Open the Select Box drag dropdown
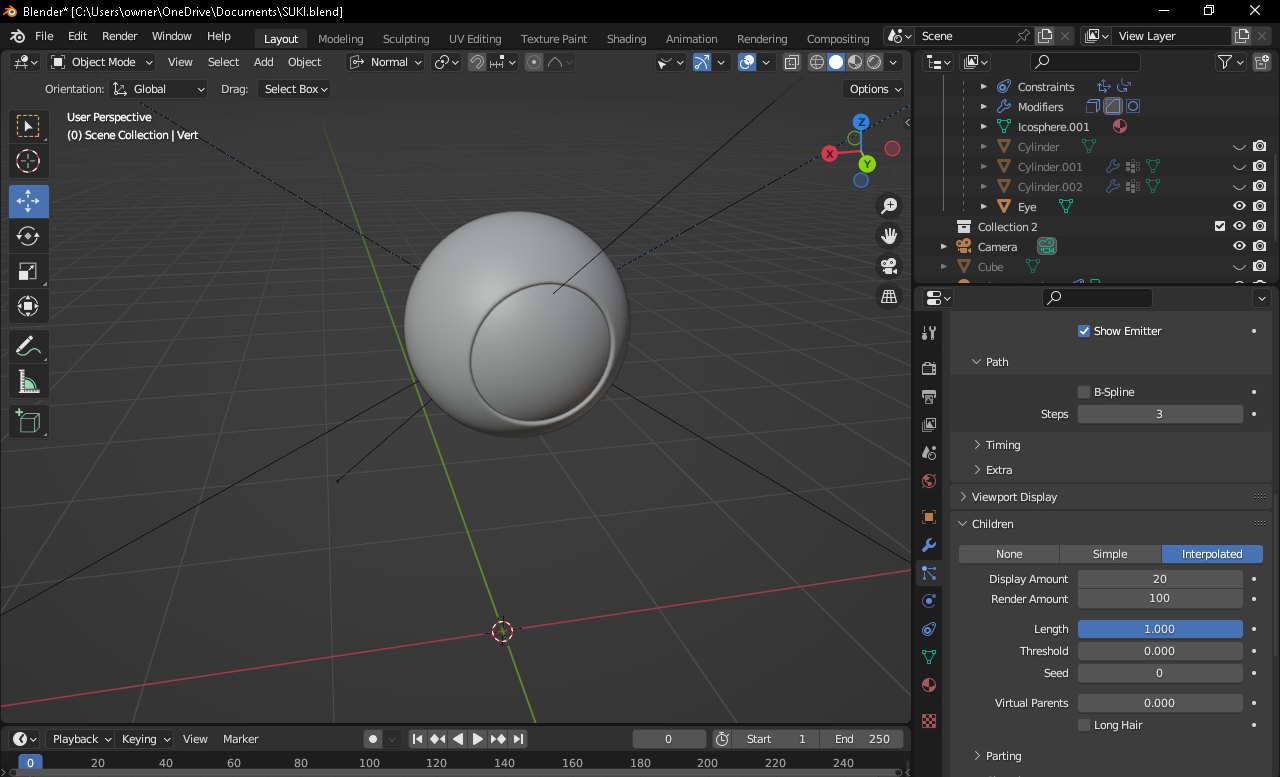This screenshot has width=1280, height=777. [294, 89]
